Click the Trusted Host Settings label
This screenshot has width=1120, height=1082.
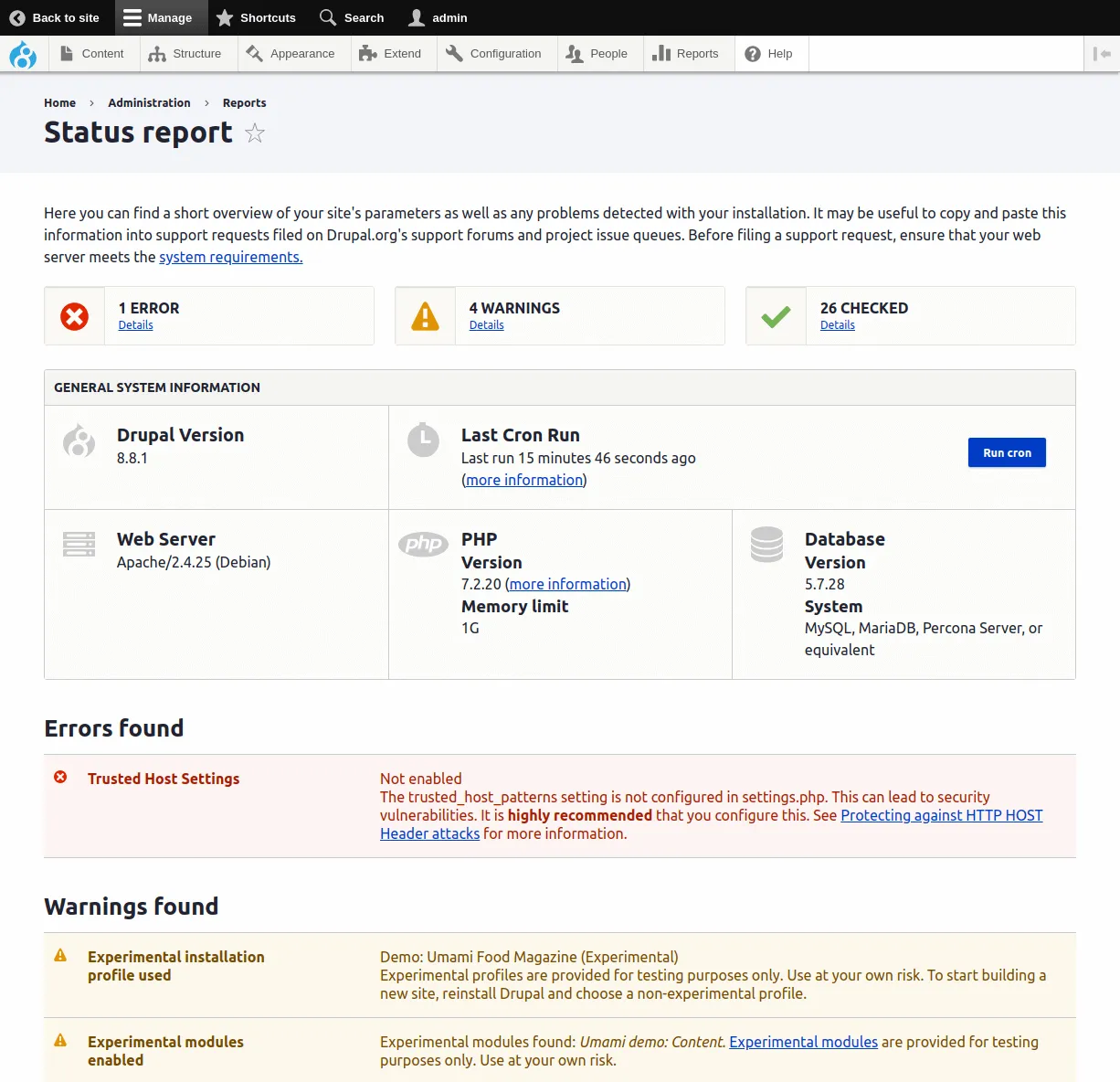click(164, 779)
